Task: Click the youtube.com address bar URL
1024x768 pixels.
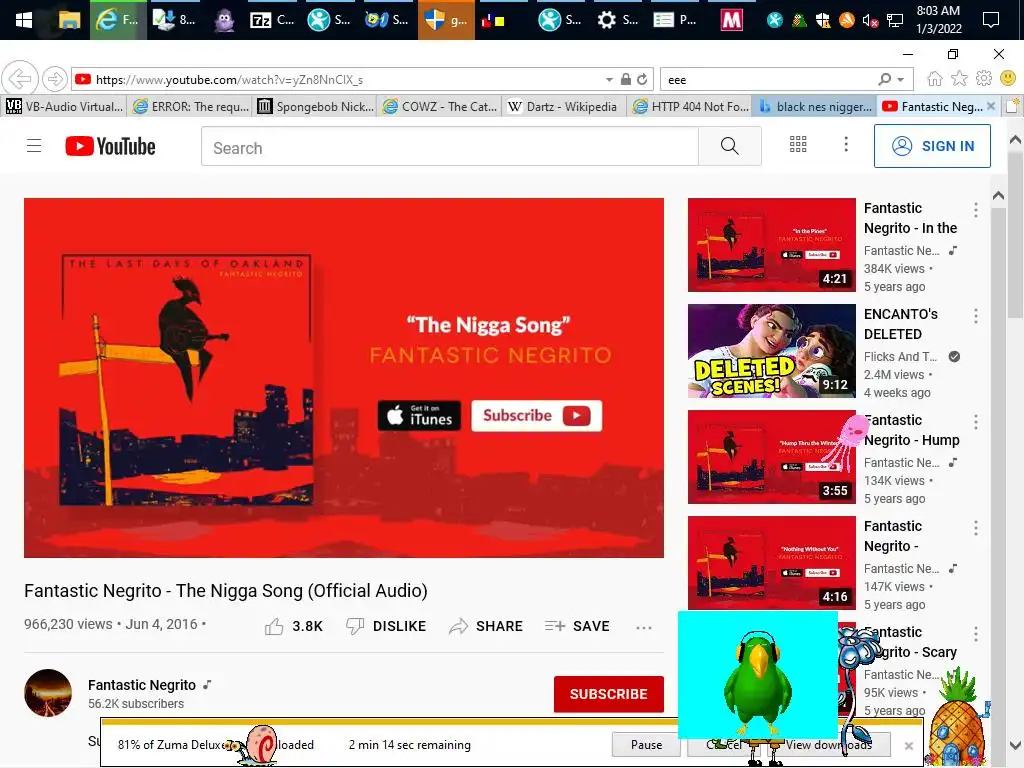Action: pyautogui.click(x=229, y=80)
